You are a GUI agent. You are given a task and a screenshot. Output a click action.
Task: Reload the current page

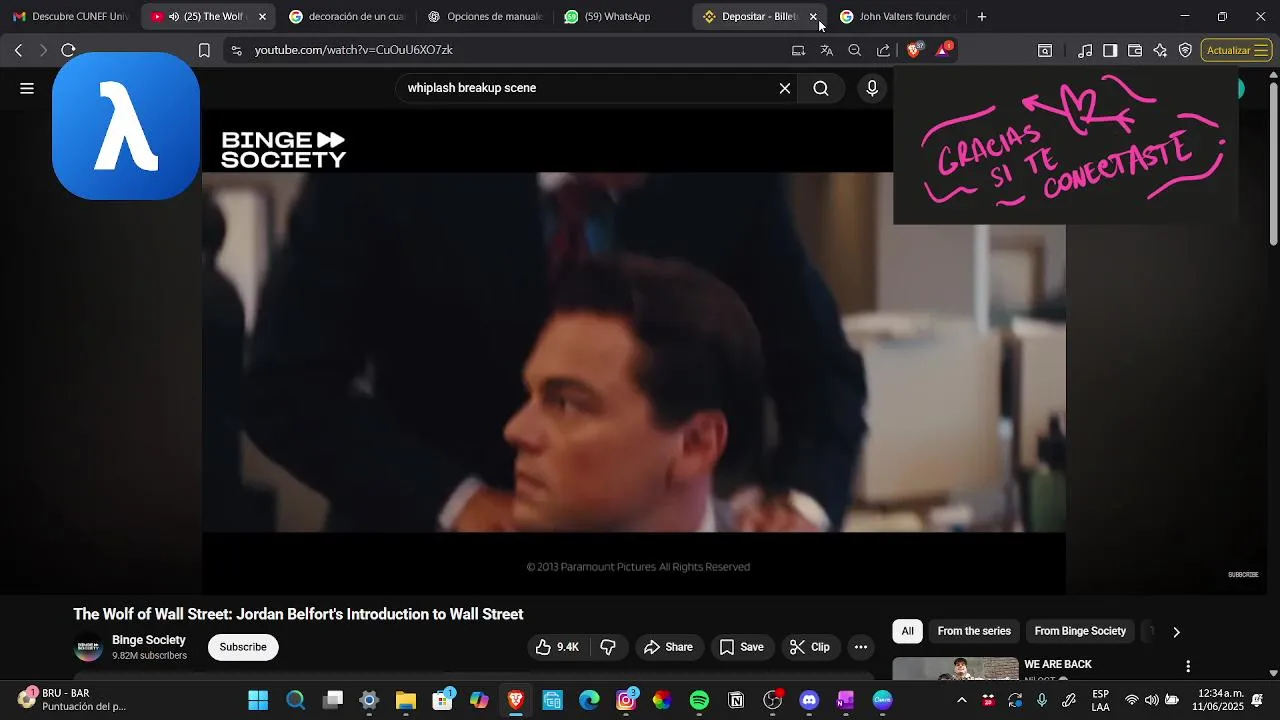click(x=68, y=50)
